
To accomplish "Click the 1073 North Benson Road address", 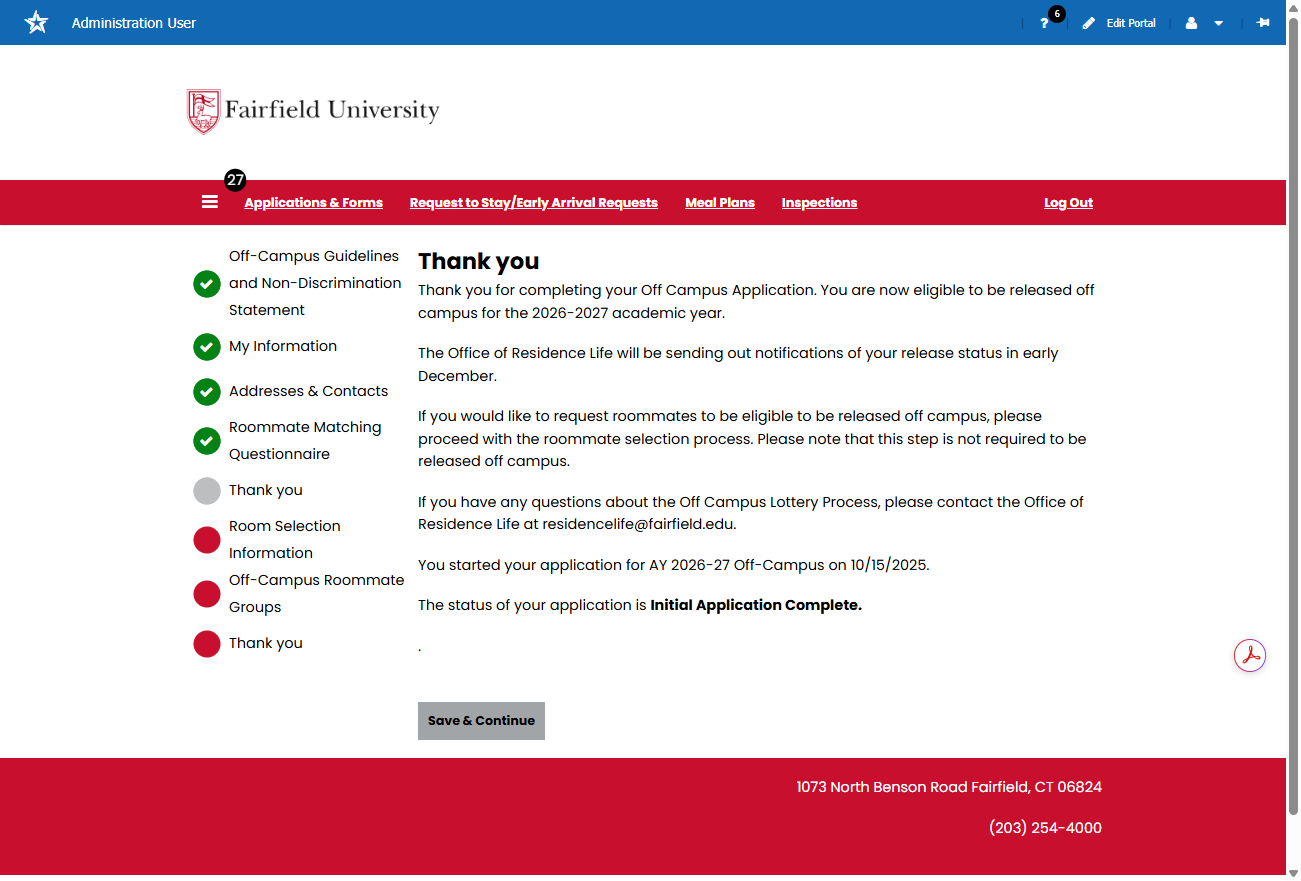I will click(949, 787).
